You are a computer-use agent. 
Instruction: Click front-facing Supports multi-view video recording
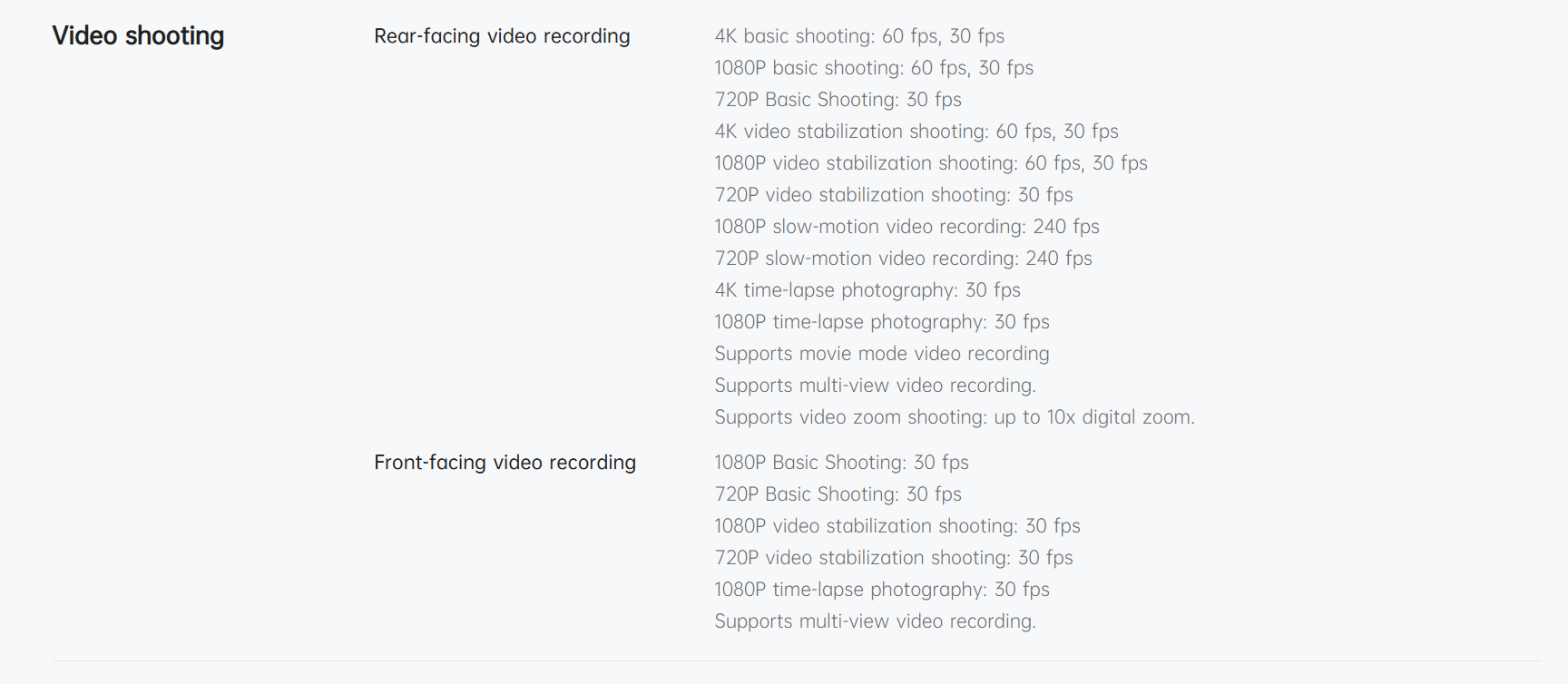pyautogui.click(x=875, y=621)
